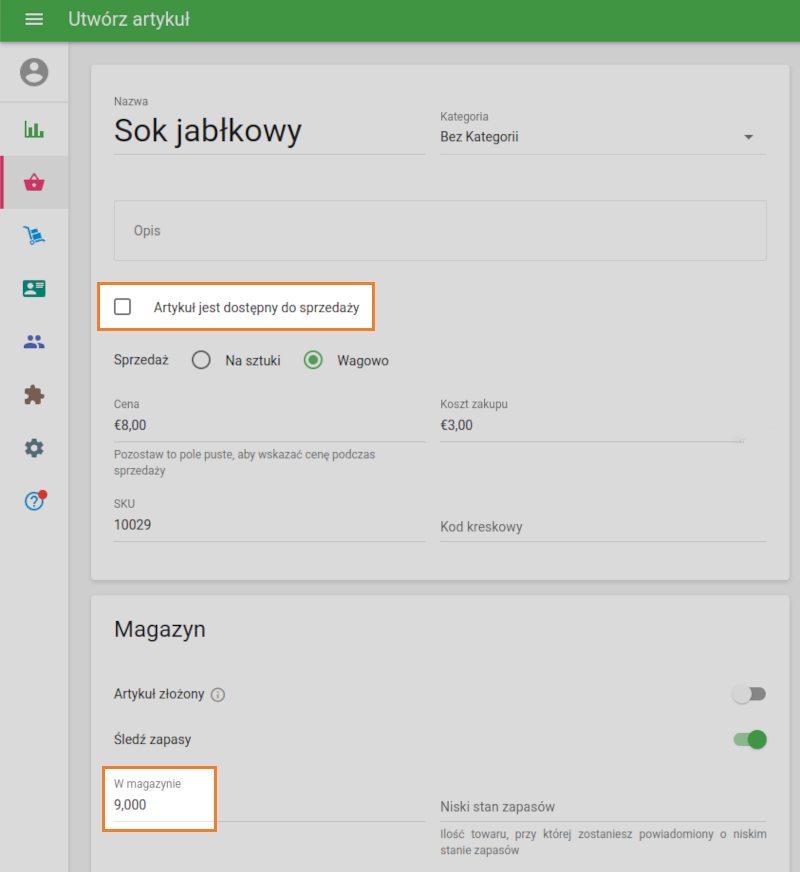The image size is (800, 872).
Task: Open Settings via gear icon
Action: tap(35, 447)
